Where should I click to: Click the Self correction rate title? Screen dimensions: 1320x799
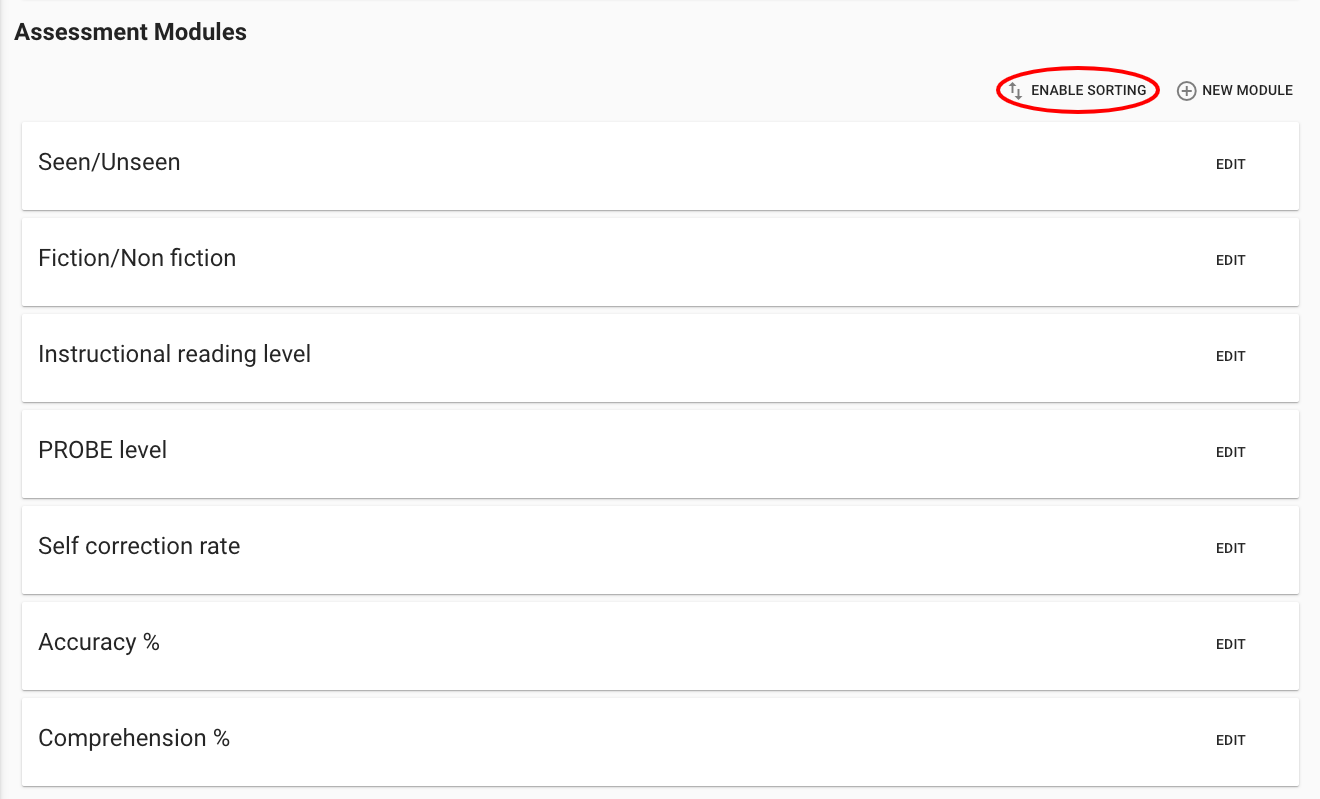[139, 546]
